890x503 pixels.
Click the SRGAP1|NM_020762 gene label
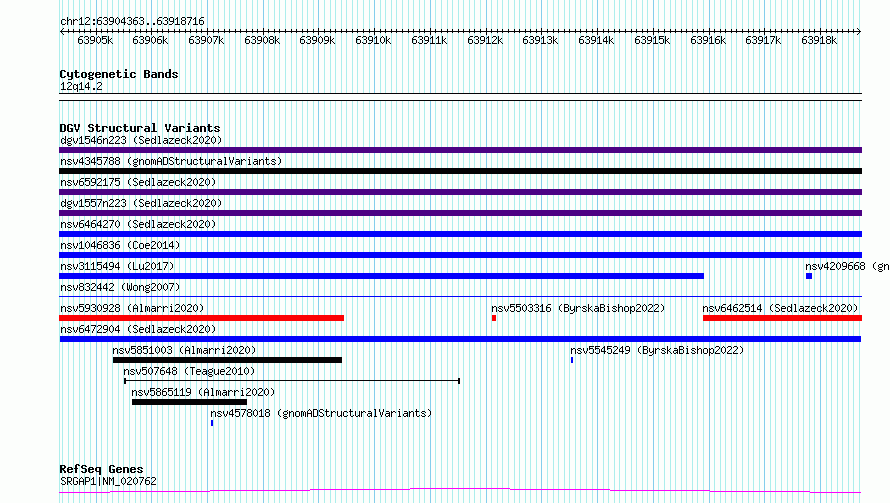(108, 481)
